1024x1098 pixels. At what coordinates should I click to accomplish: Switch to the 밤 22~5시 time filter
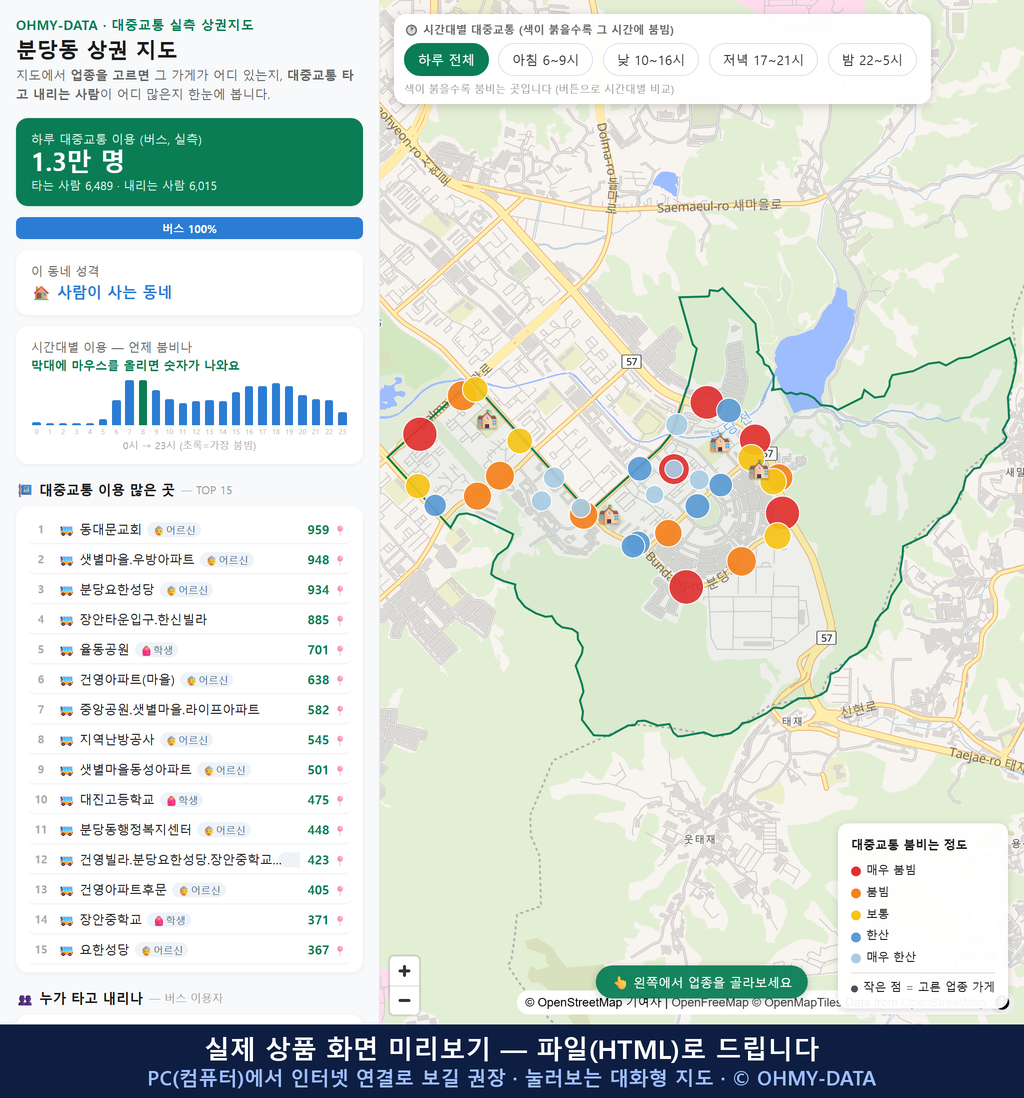point(872,60)
